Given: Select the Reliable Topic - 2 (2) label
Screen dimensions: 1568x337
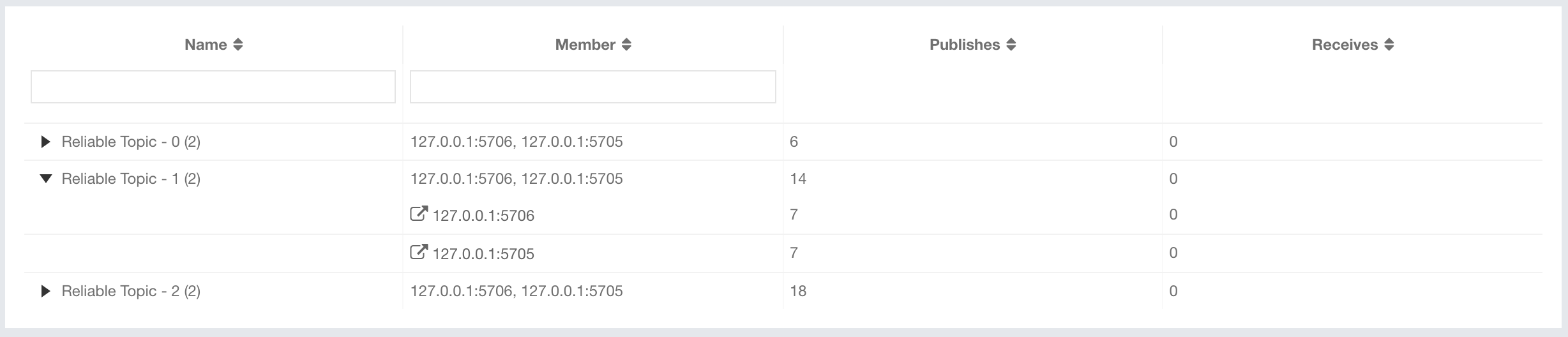Looking at the screenshot, I should click(x=131, y=291).
